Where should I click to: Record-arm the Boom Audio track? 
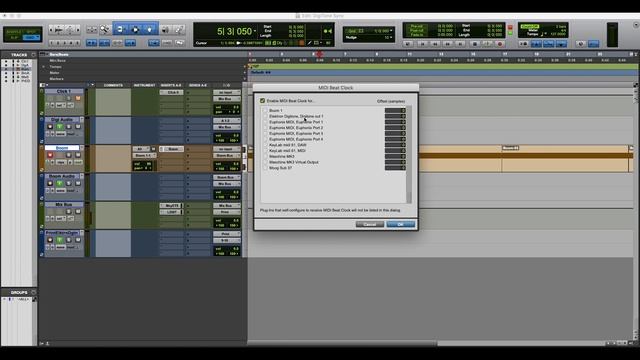click(50, 183)
